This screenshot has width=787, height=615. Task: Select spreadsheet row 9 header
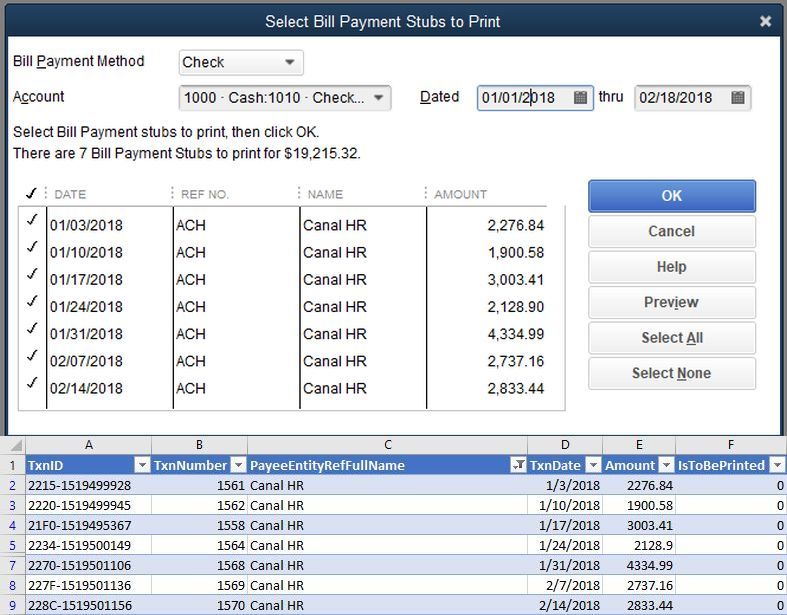point(13,605)
